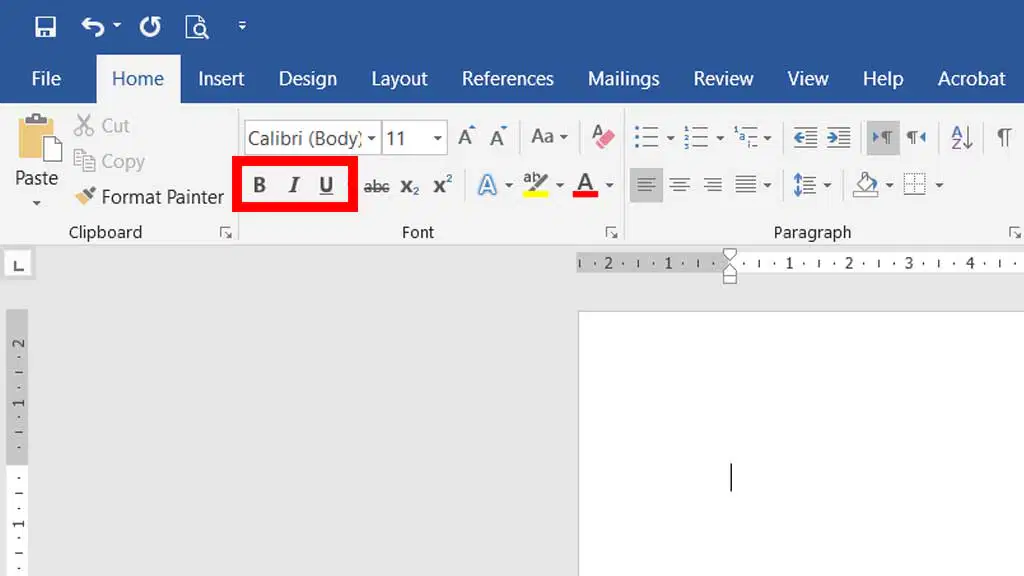Screen dimensions: 1024x576
Task: Click the Save icon in Quick Access Toolbar
Action: (x=45, y=27)
